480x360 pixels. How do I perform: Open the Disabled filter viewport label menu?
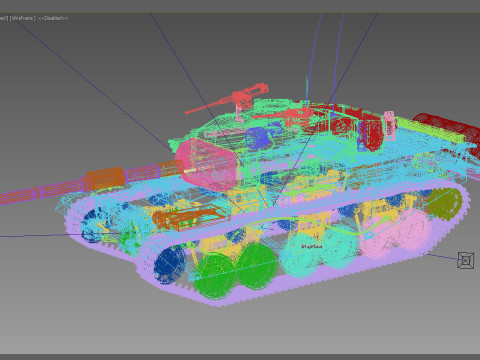(x=53, y=18)
